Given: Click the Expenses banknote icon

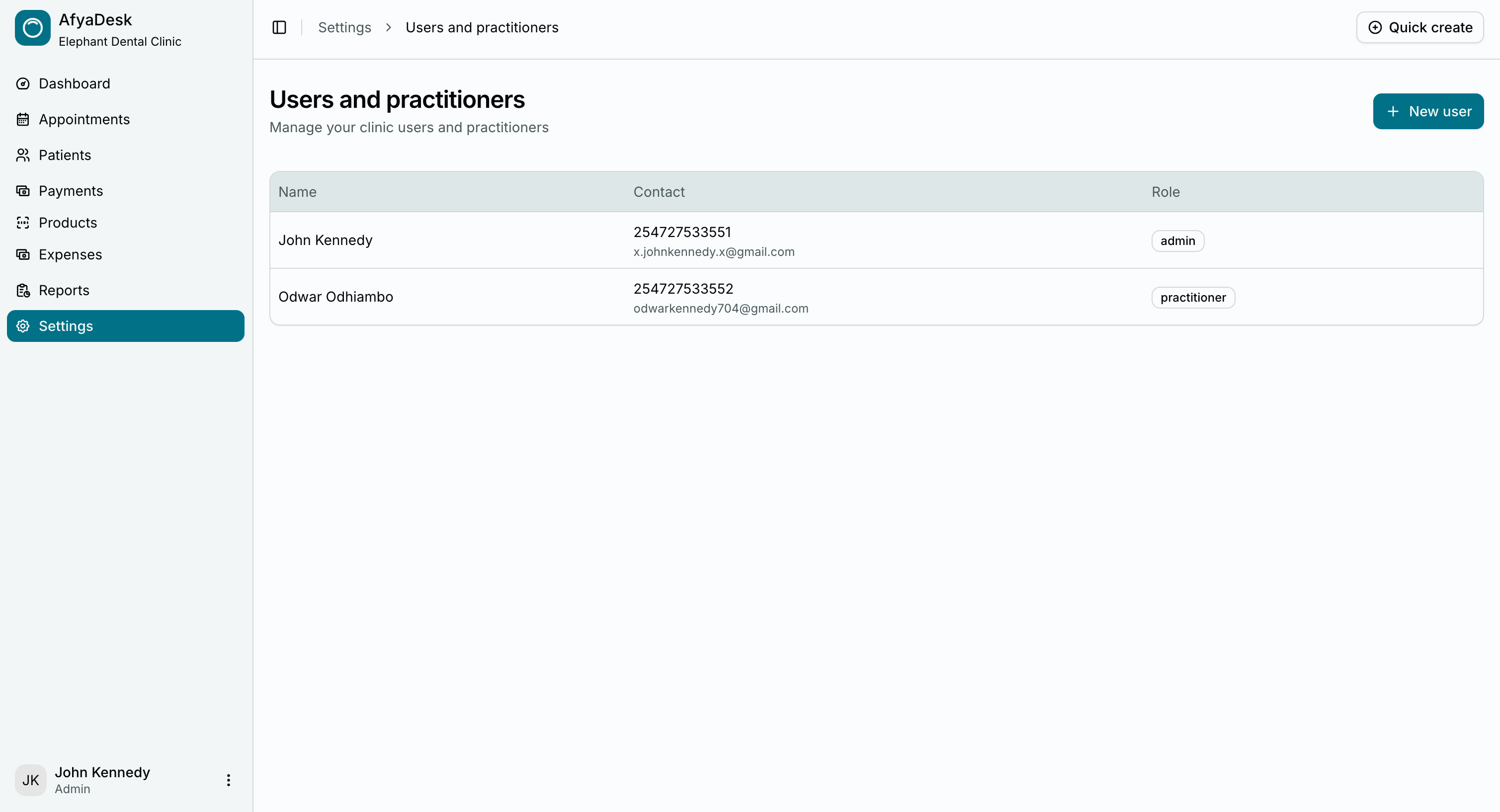Looking at the screenshot, I should coord(23,254).
